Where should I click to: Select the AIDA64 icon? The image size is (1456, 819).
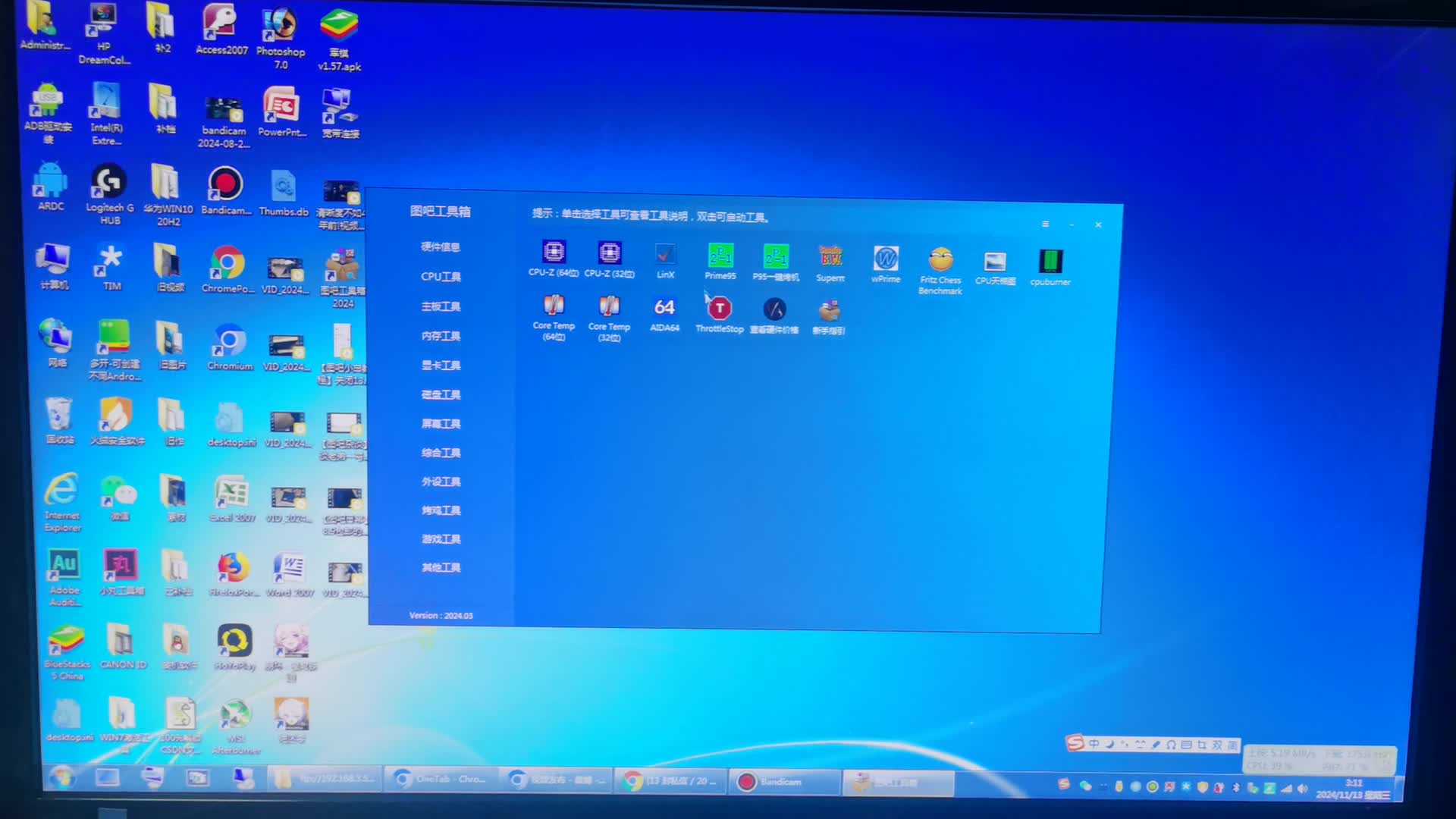tap(664, 308)
